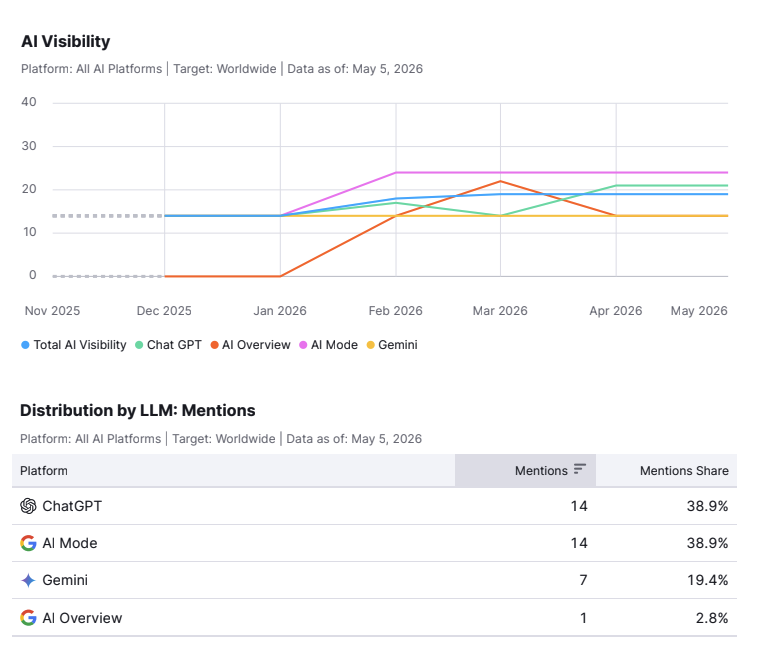Toggle Chat GPT legend series
Image resolution: width=768 pixels, height=658 pixels.
point(168,345)
